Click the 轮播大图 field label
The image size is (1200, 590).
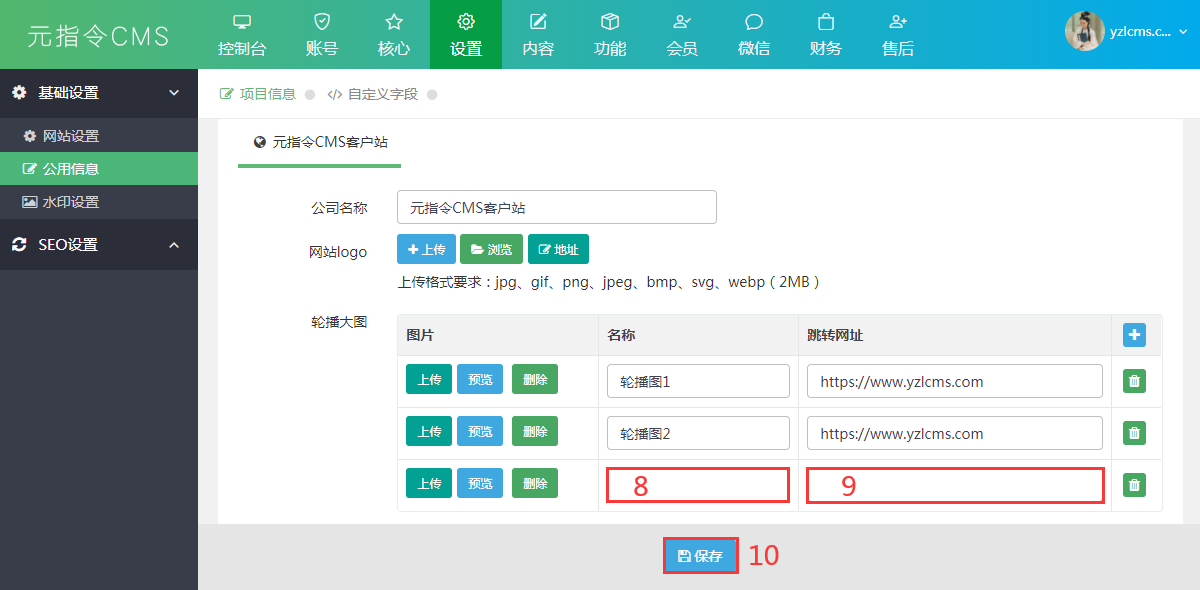(339, 322)
